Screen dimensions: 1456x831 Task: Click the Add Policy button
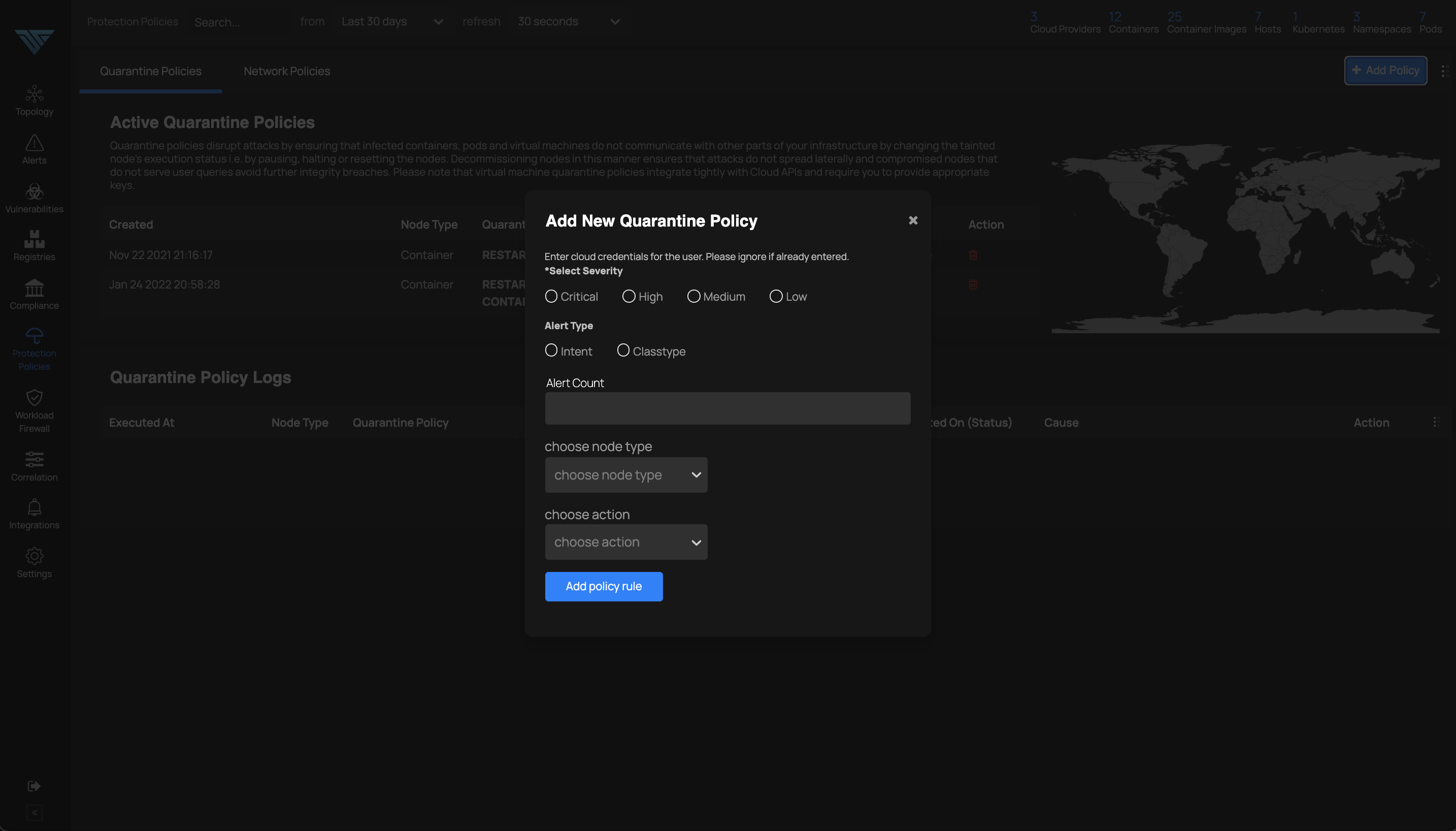click(1386, 70)
